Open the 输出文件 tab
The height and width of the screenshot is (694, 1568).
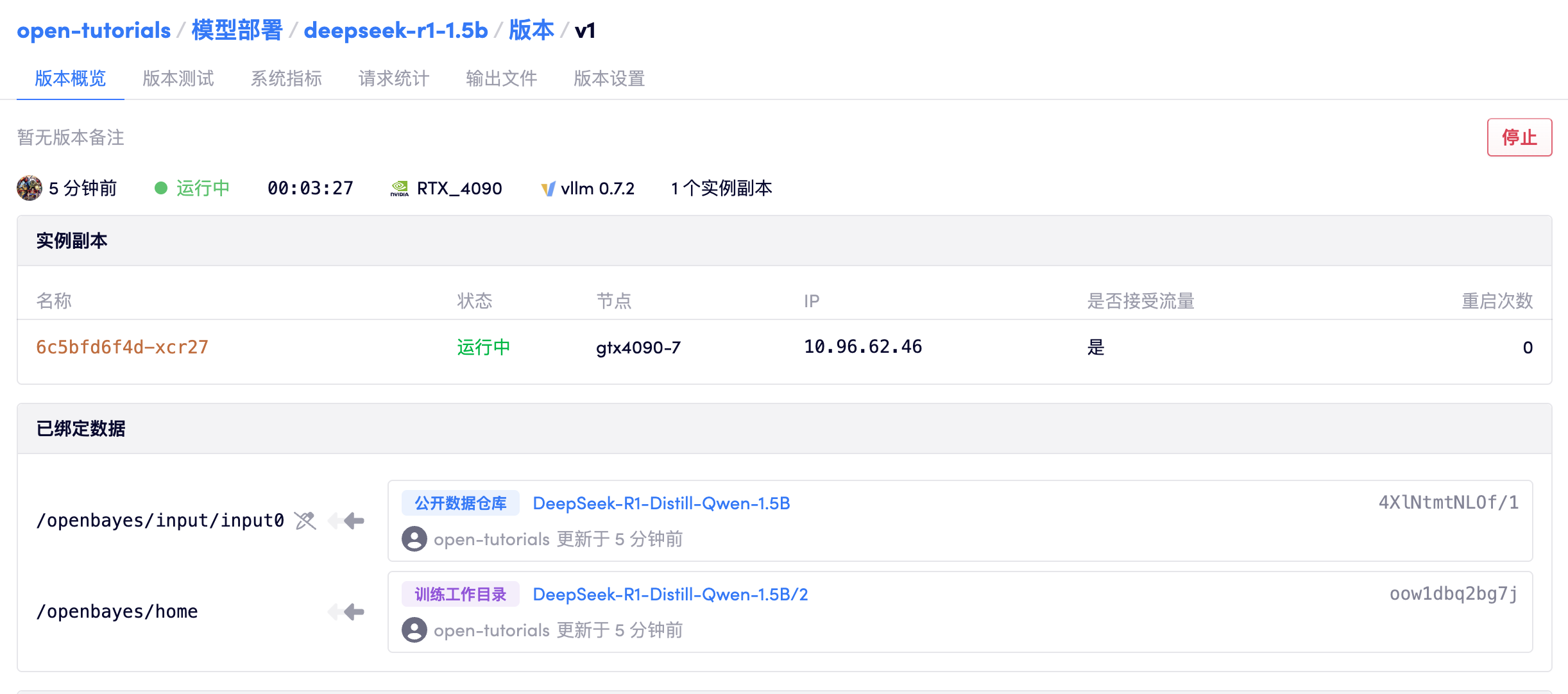pos(502,78)
